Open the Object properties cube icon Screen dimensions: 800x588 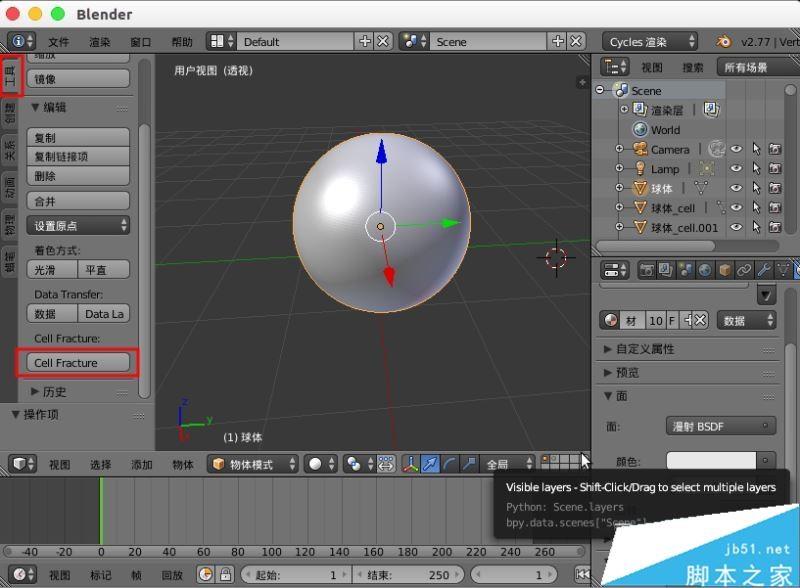tap(724, 270)
